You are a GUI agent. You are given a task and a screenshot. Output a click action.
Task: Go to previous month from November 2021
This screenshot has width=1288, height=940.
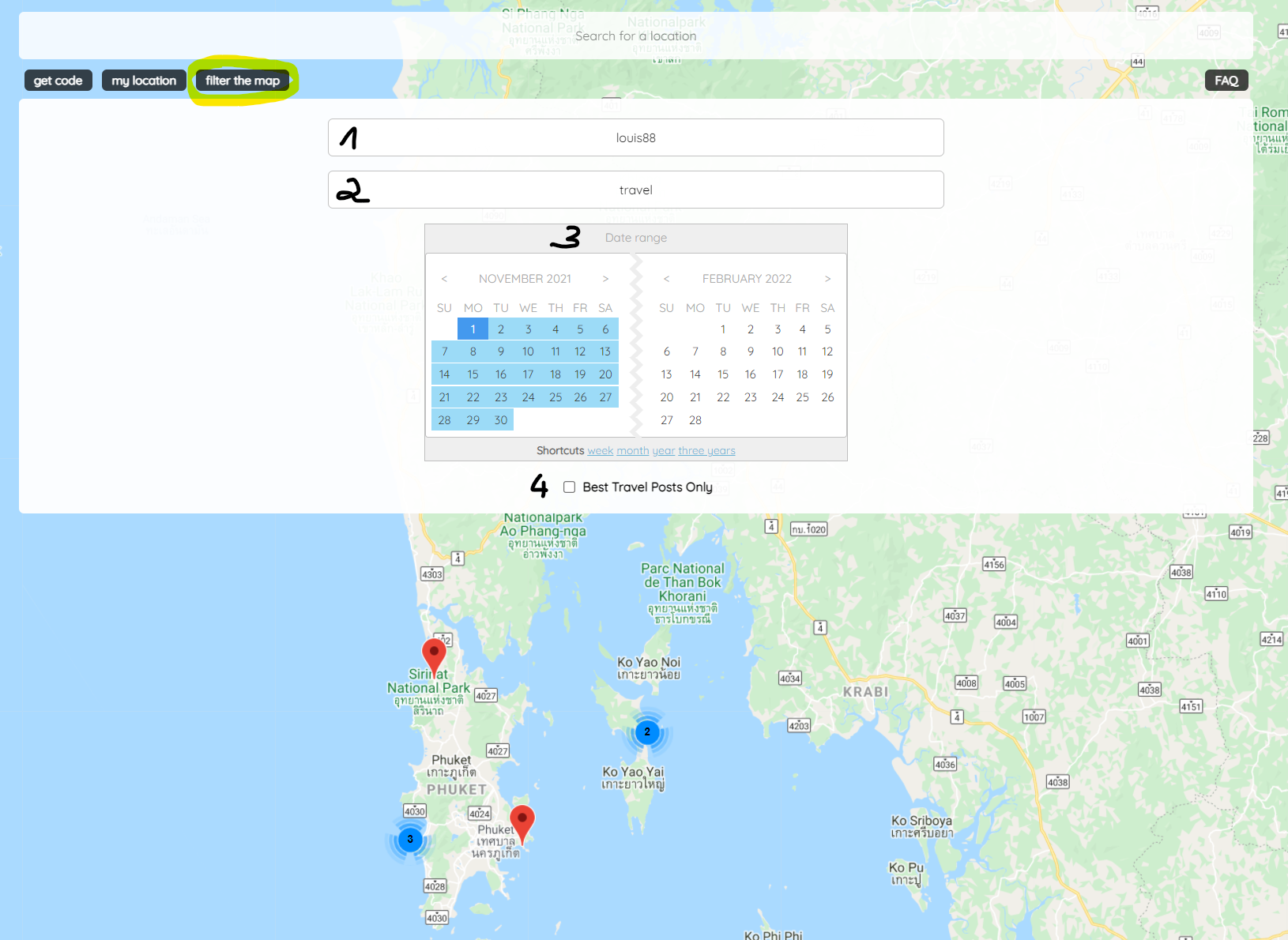pos(444,279)
